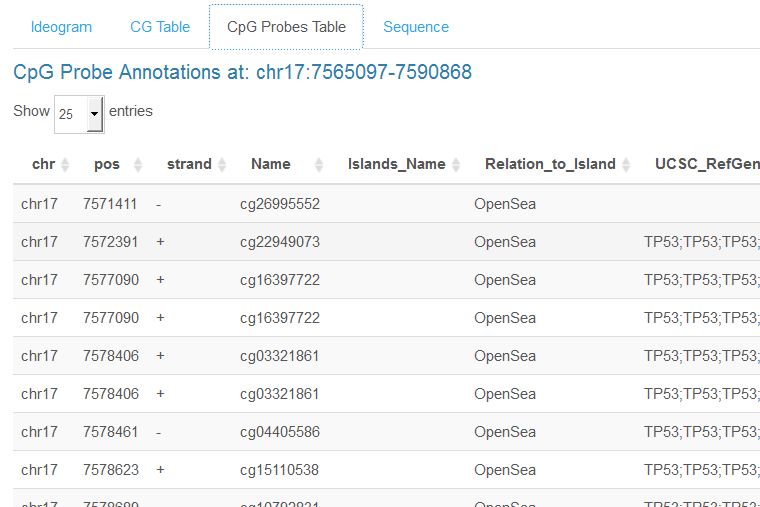
Task: Click position value 7578461
Action: [x=111, y=432]
